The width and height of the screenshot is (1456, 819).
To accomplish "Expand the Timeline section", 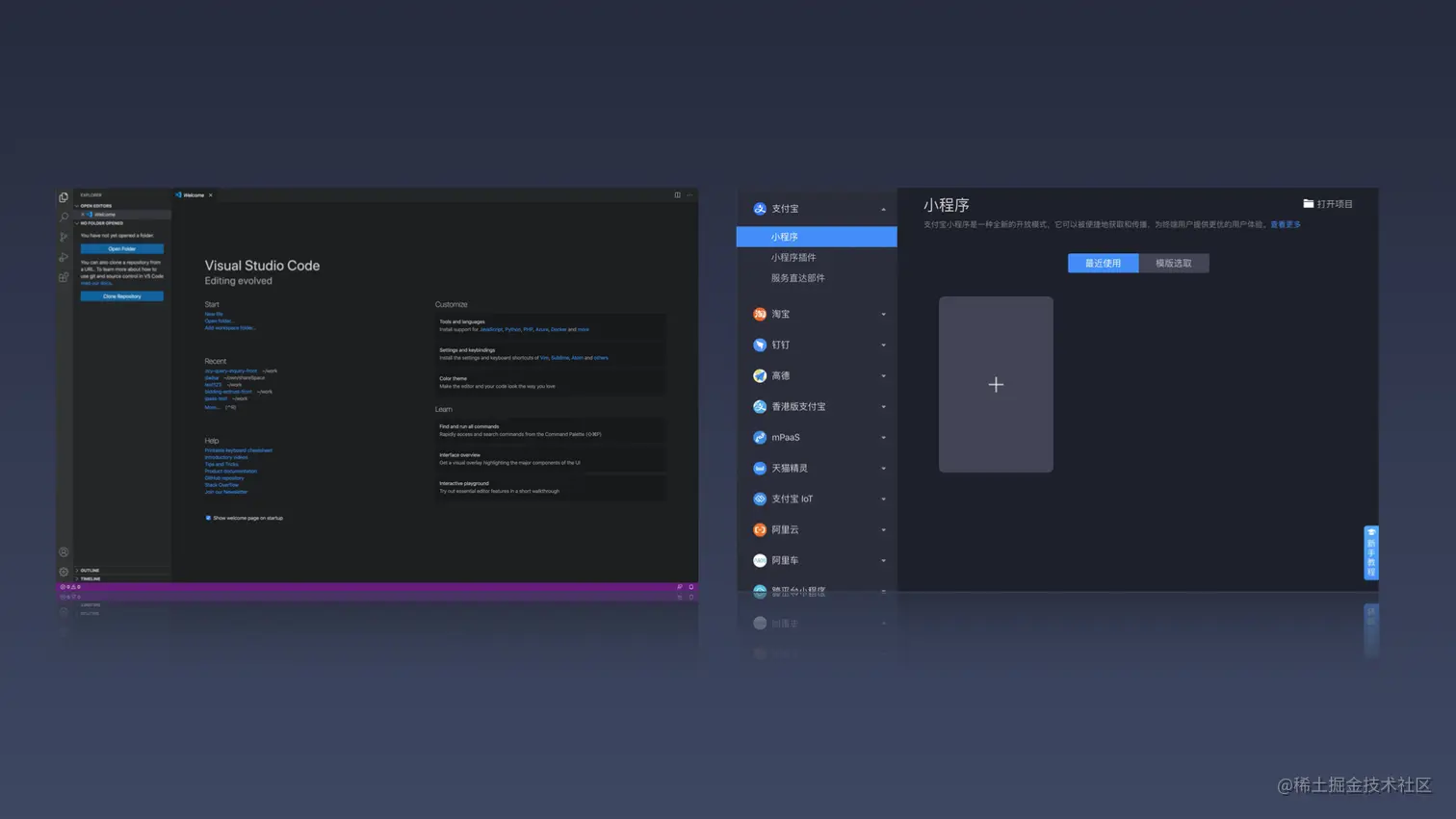I will (x=89, y=578).
